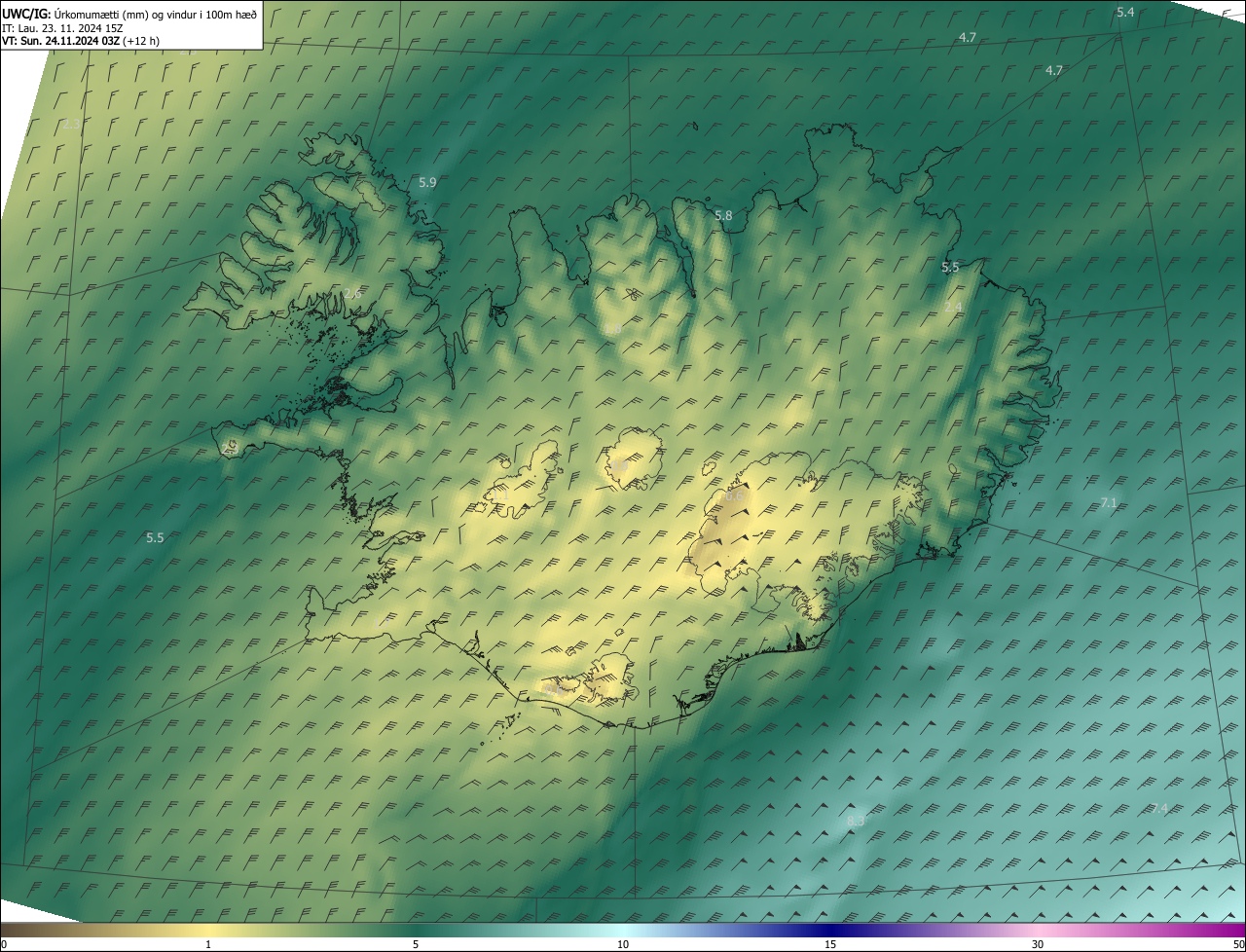Click the '0' tick label on colorbar

click(x=4, y=945)
